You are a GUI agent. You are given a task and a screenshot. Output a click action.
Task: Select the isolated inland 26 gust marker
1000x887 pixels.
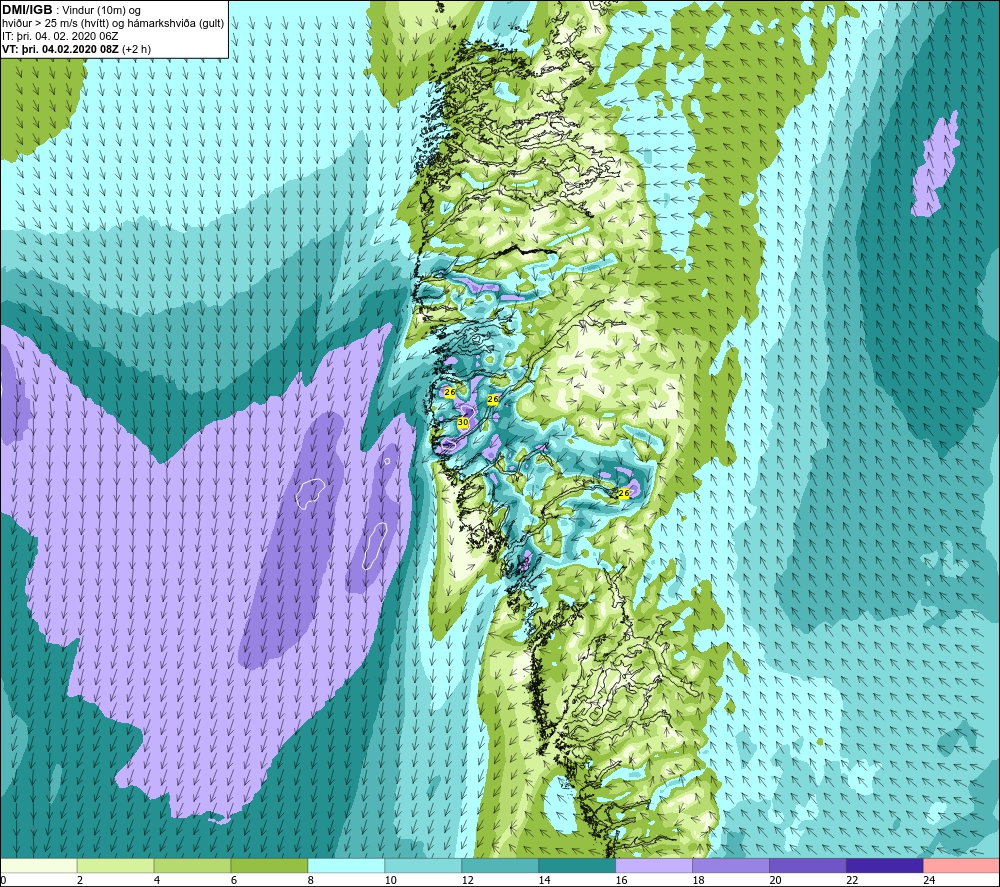click(x=624, y=493)
